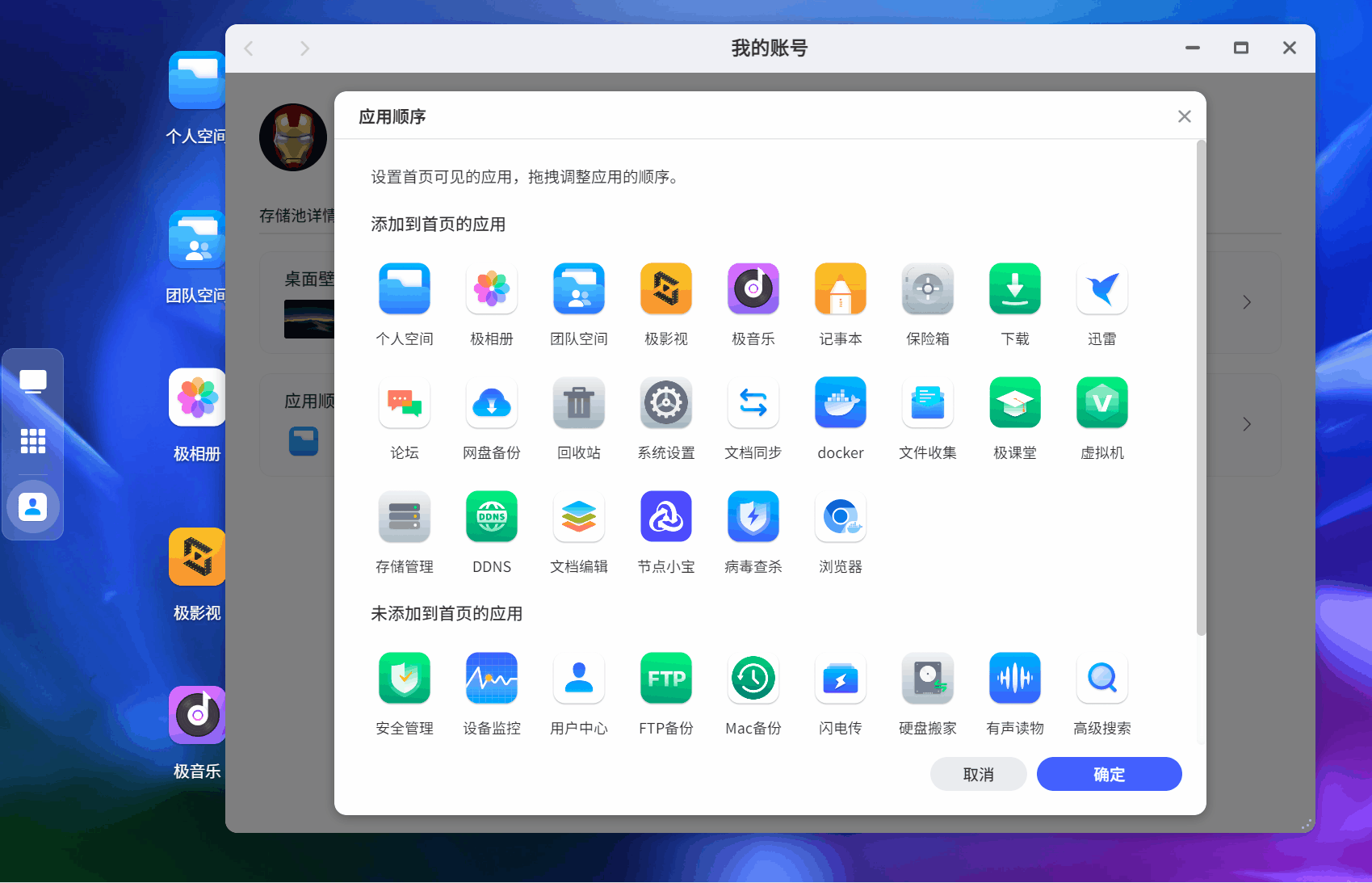Expand the 桌面壁纸 row chevron
Screen dimensions: 1372x883
(1247, 302)
